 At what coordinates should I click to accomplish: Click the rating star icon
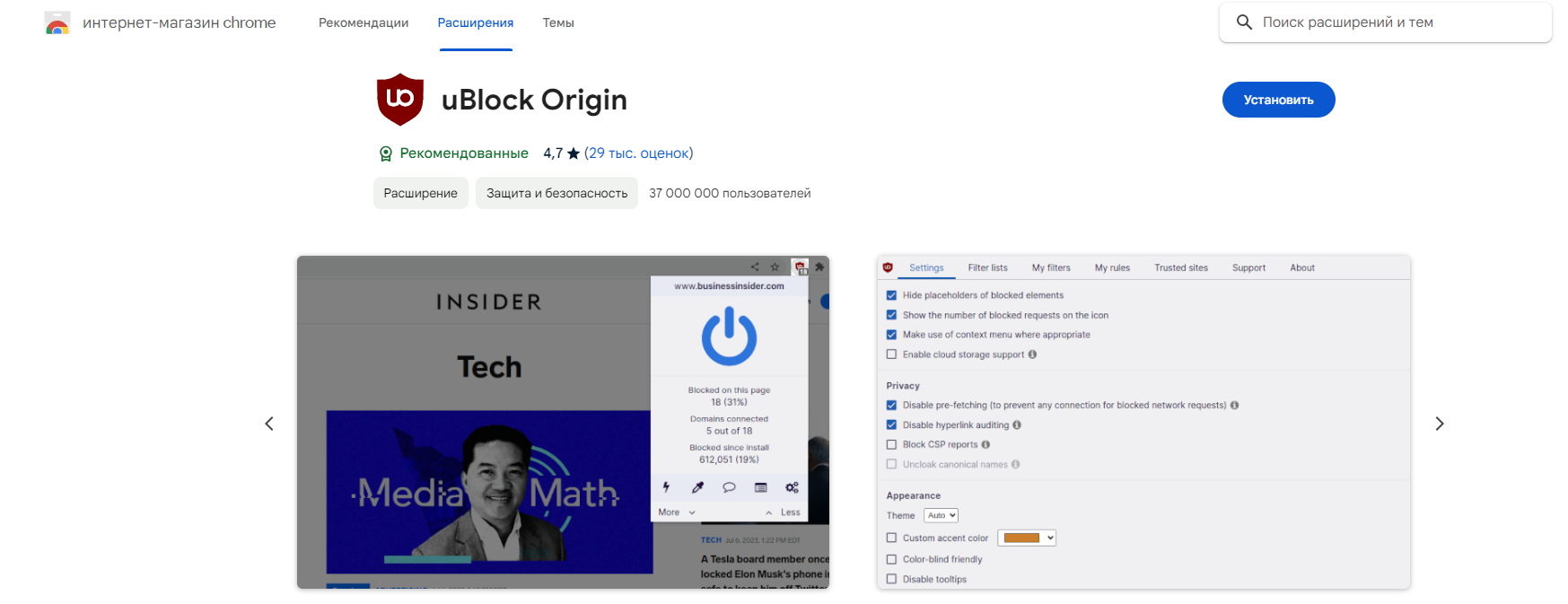[x=574, y=153]
